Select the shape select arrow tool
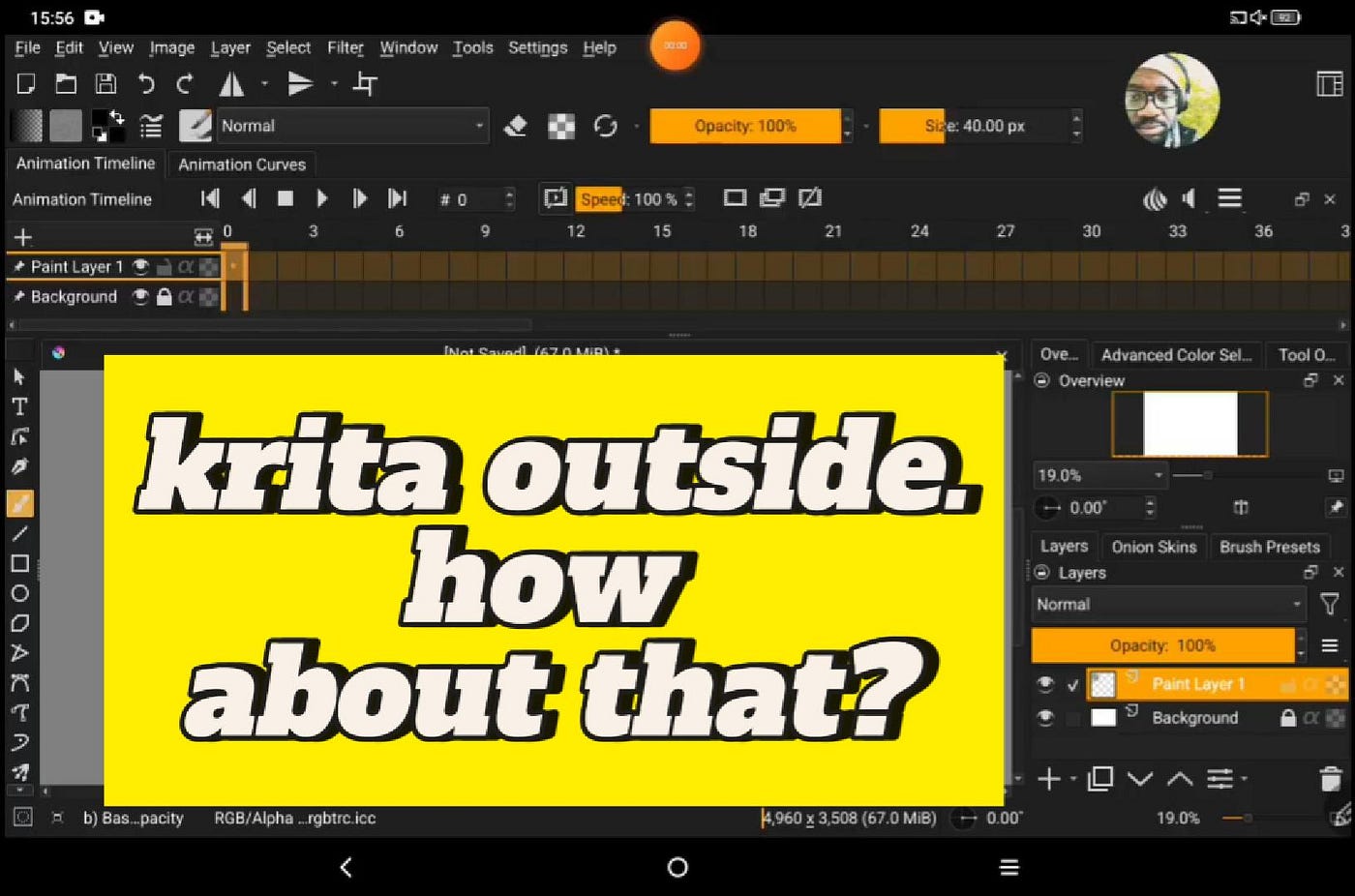The height and width of the screenshot is (896, 1355). click(x=19, y=376)
